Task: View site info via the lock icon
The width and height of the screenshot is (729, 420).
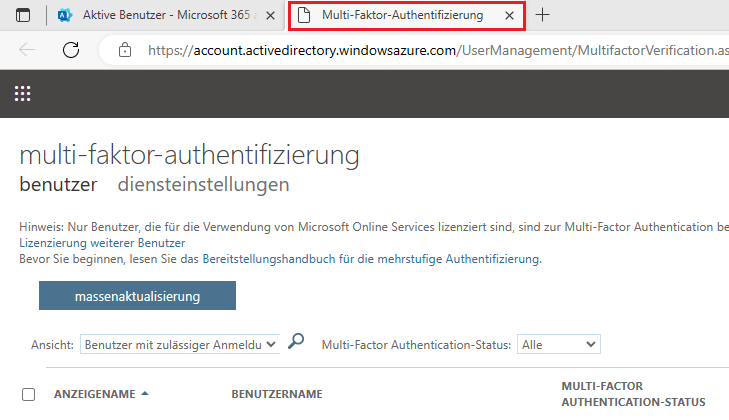Action: (x=124, y=49)
